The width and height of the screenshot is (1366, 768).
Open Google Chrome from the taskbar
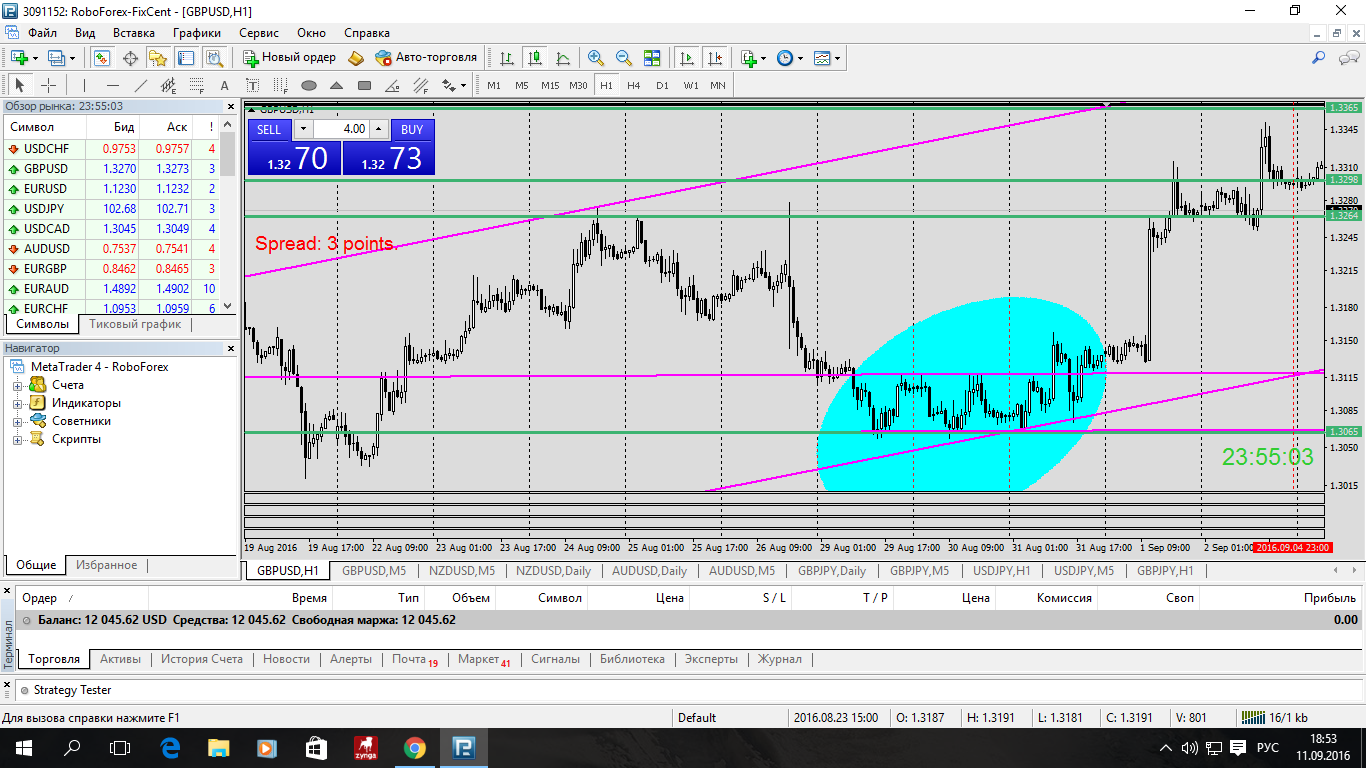pos(413,748)
